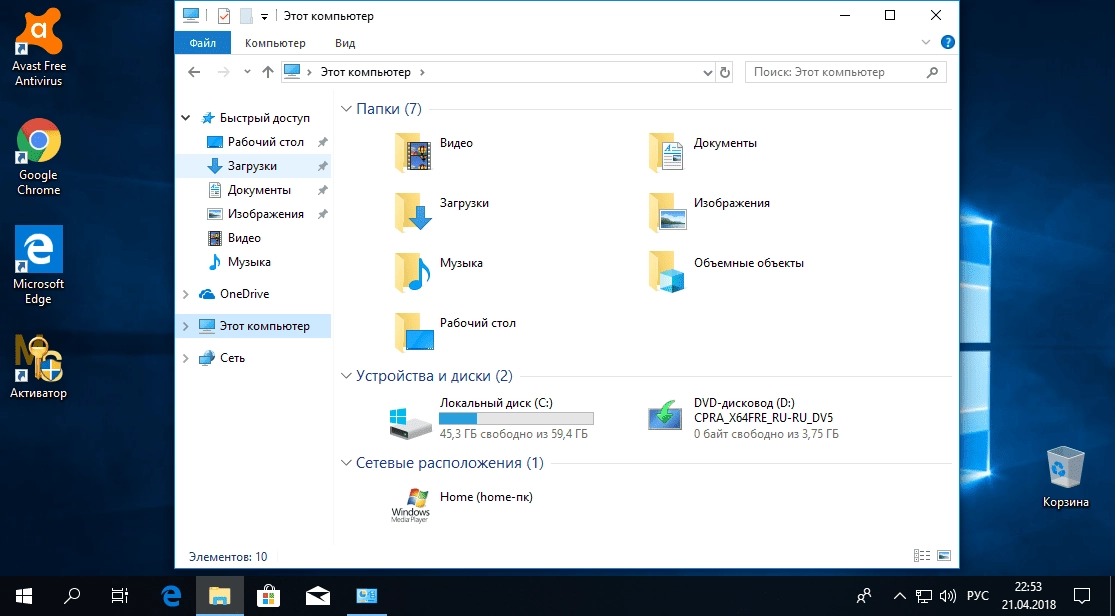This screenshot has width=1115, height=616.
Task: Open Активатор desktop shortcut
Action: (38, 366)
